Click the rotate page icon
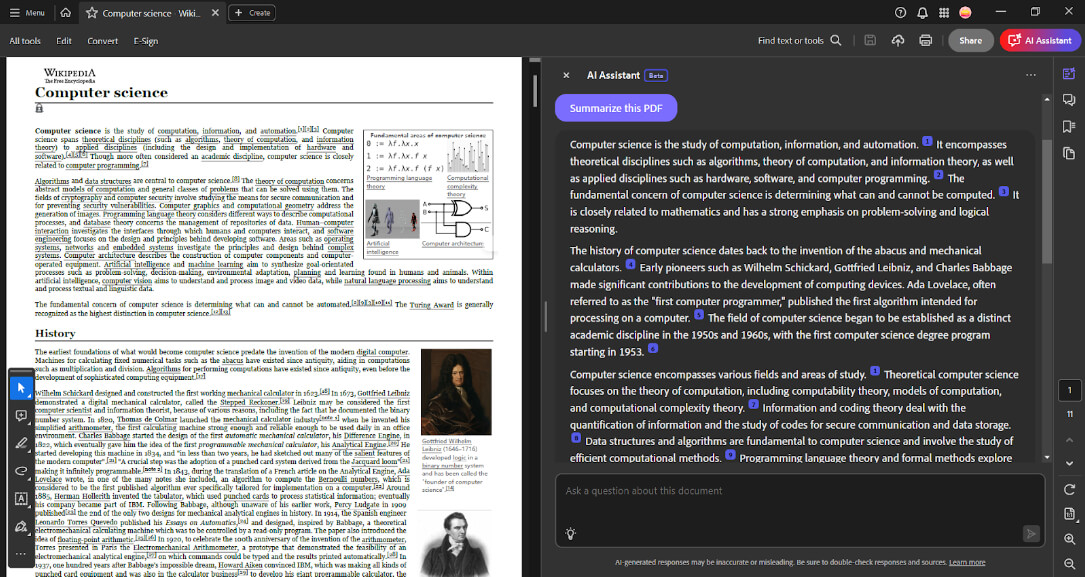This screenshot has width=1085, height=577. coord(1069,489)
